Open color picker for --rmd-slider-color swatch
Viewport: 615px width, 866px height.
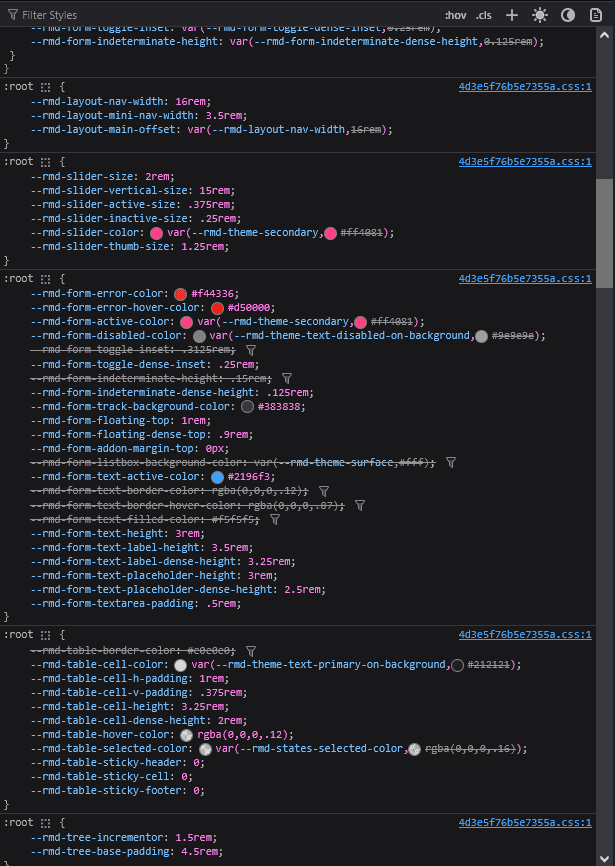(x=156, y=232)
